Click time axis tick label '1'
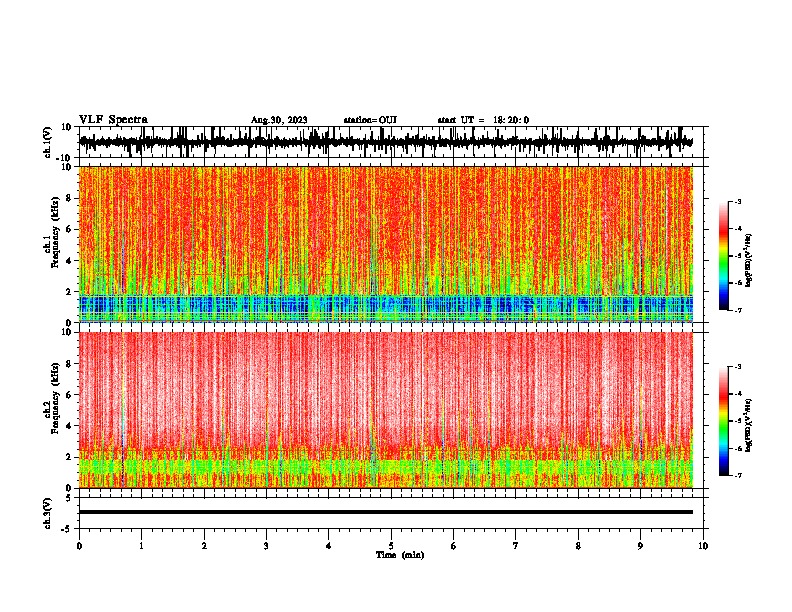Screen dimensions: 792x612 141,546
